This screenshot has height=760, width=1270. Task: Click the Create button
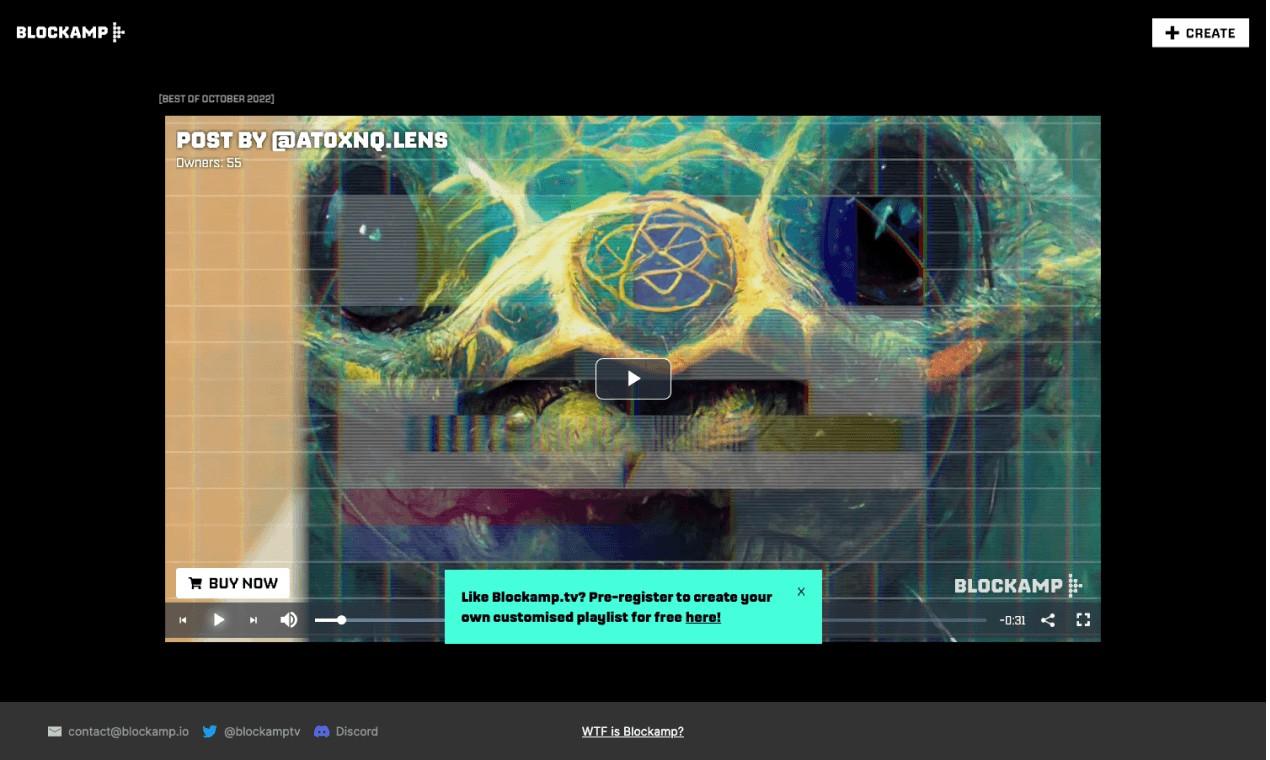[1199, 33]
